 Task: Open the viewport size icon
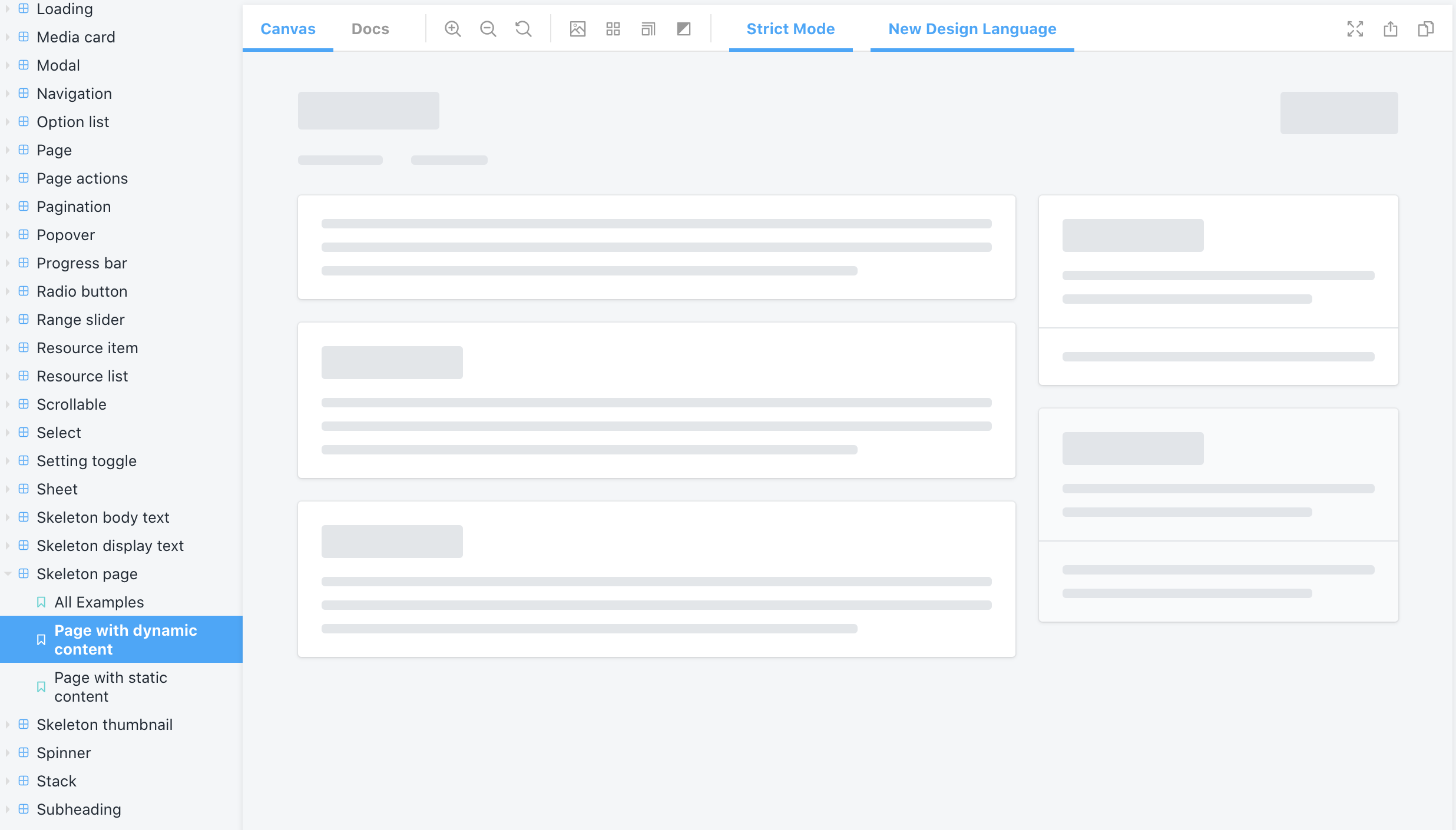tap(648, 29)
